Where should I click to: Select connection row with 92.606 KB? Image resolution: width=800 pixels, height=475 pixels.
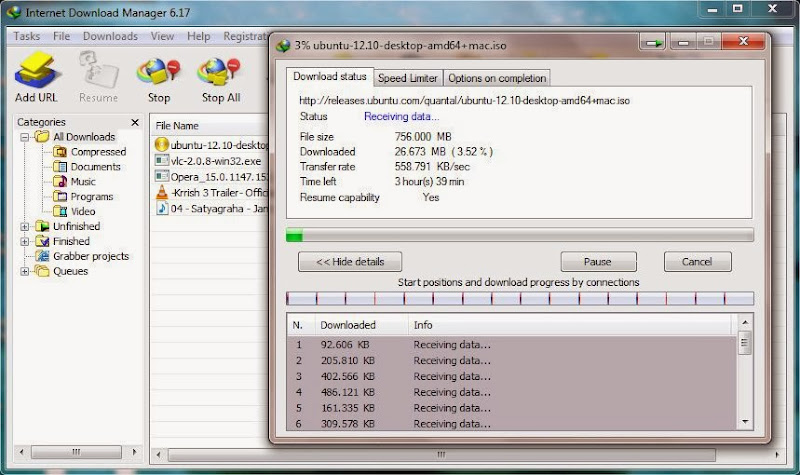coord(512,345)
